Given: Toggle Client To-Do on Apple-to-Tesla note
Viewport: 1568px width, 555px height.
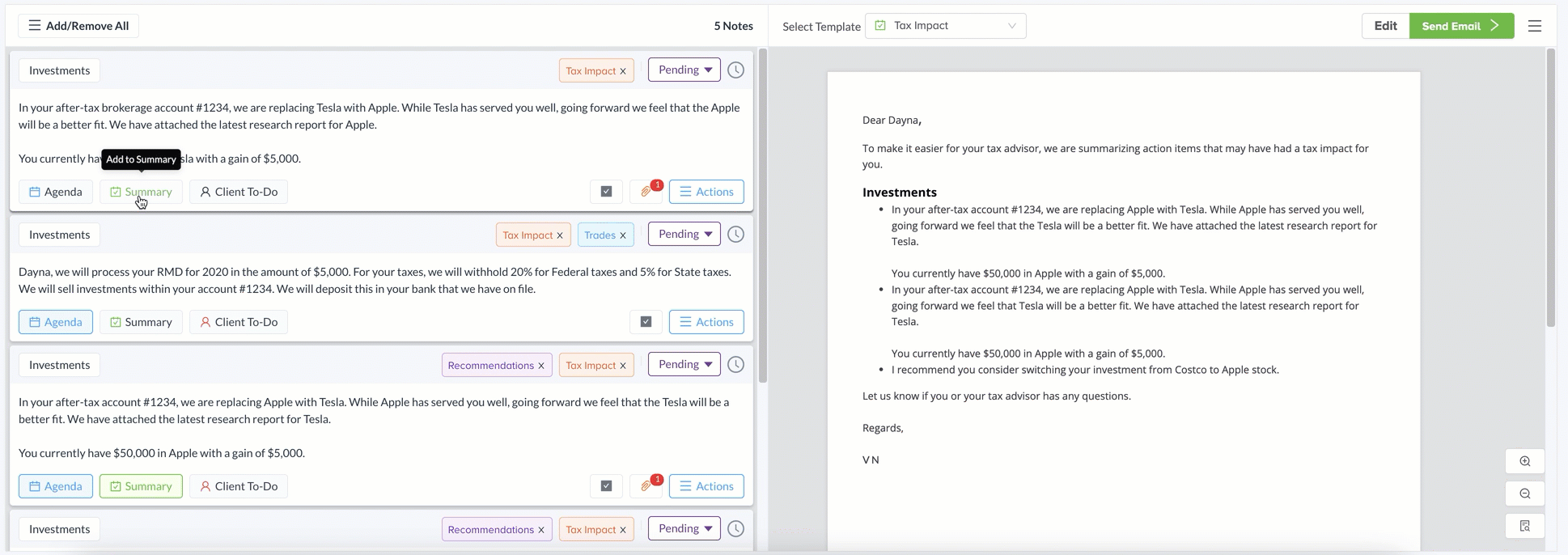Looking at the screenshot, I should [x=239, y=486].
